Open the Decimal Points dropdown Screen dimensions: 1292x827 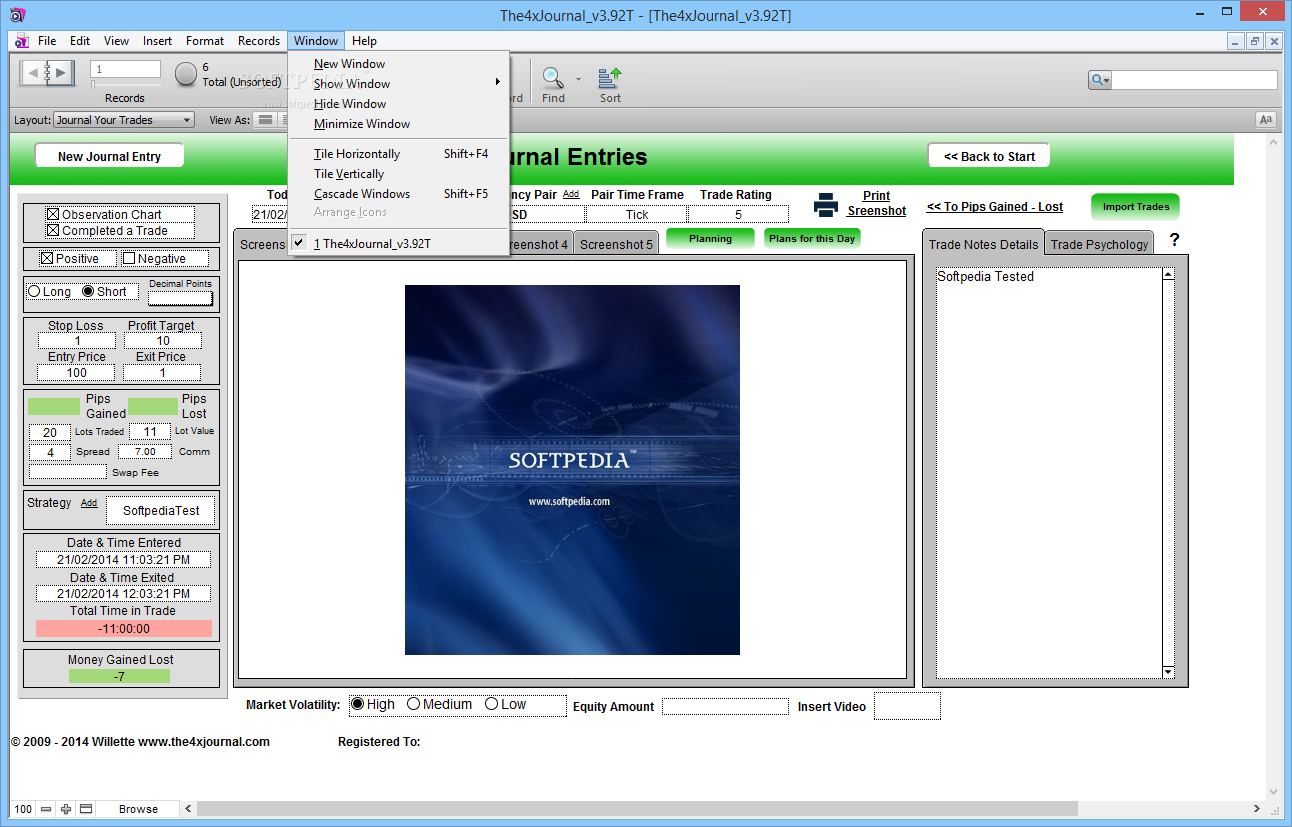181,298
